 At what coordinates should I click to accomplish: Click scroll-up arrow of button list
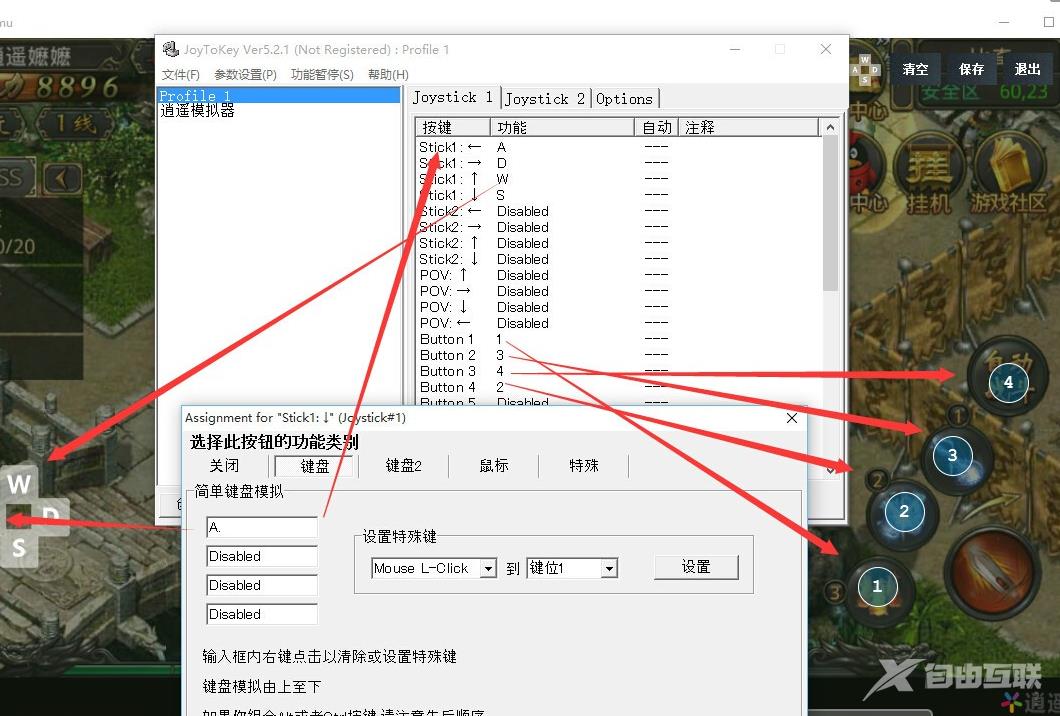[x=831, y=128]
